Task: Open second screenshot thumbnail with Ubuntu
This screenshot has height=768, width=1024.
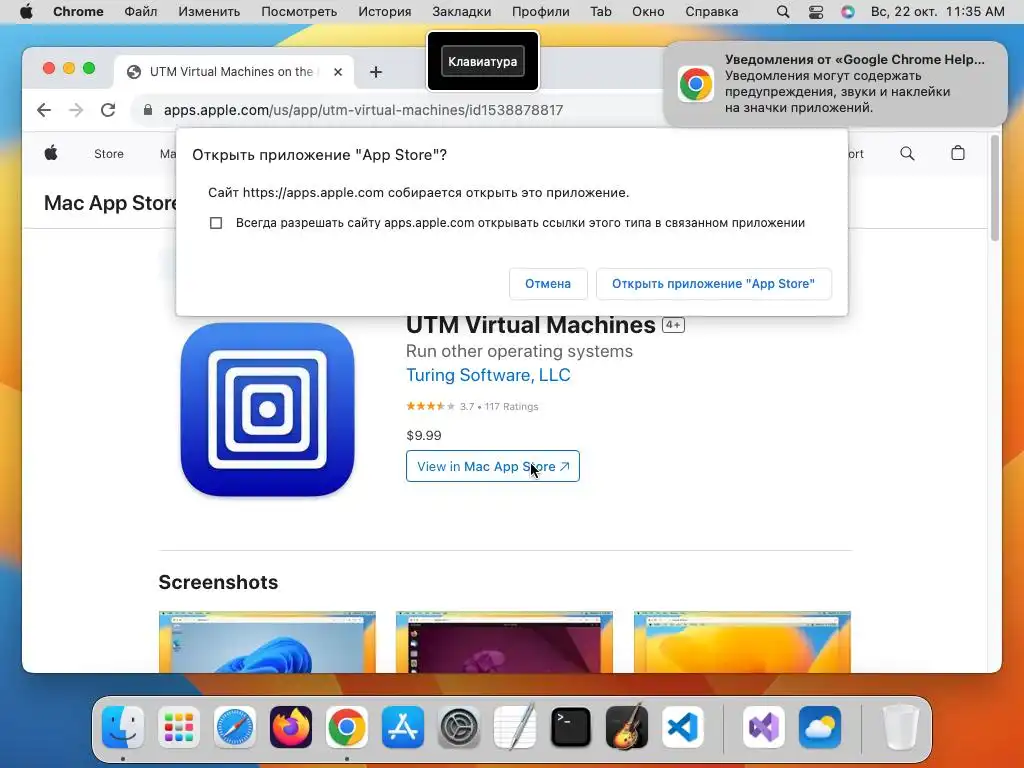Action: pos(504,642)
